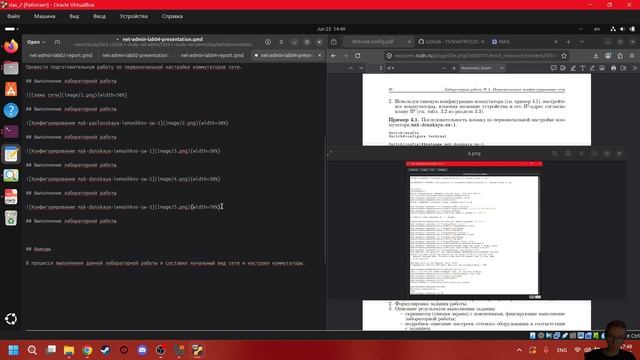Focus the Firefox address bar
Viewport: 640px width, 360px height.
476,56
